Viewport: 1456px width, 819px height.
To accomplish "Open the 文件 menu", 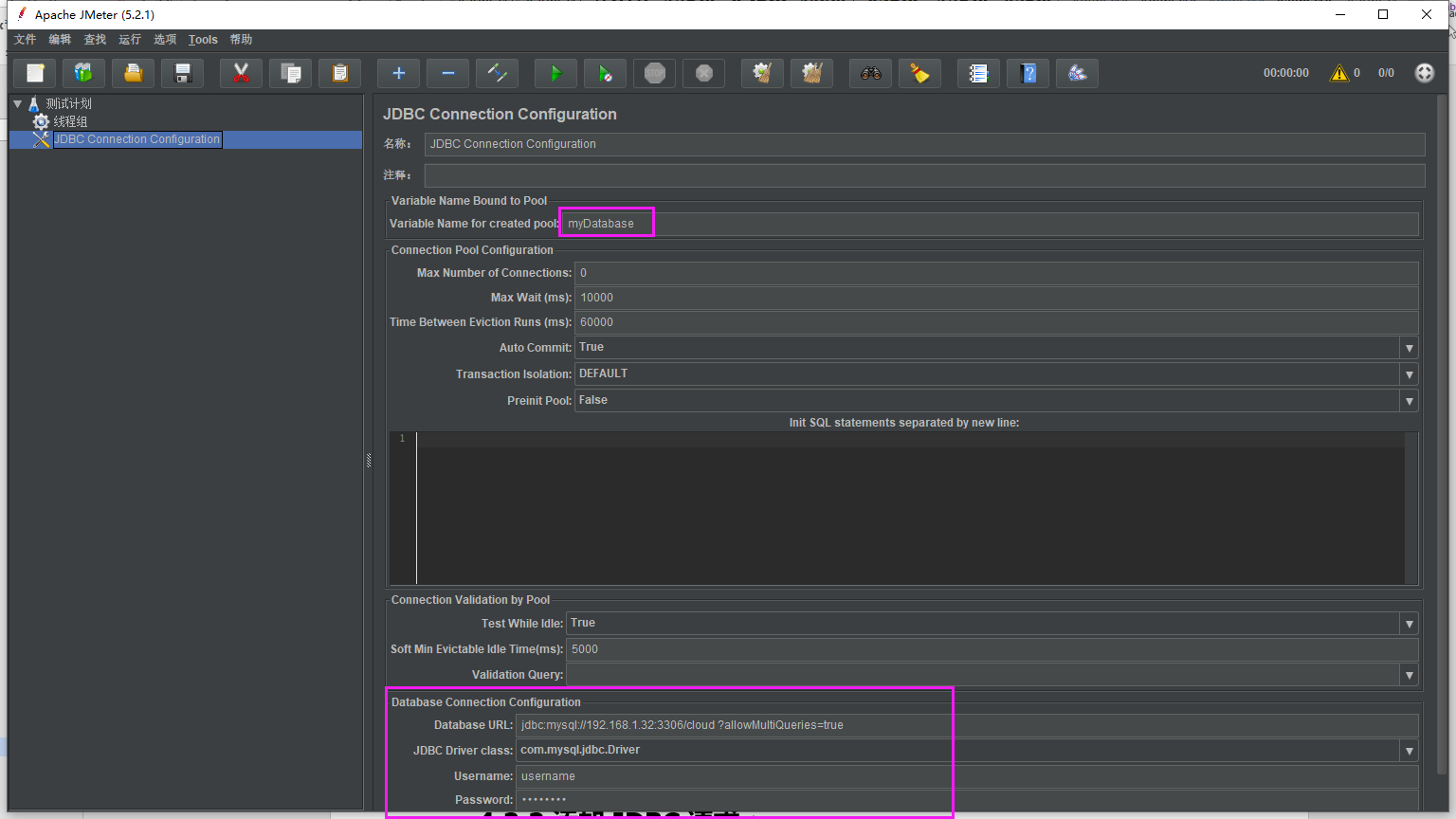I will click(x=26, y=39).
